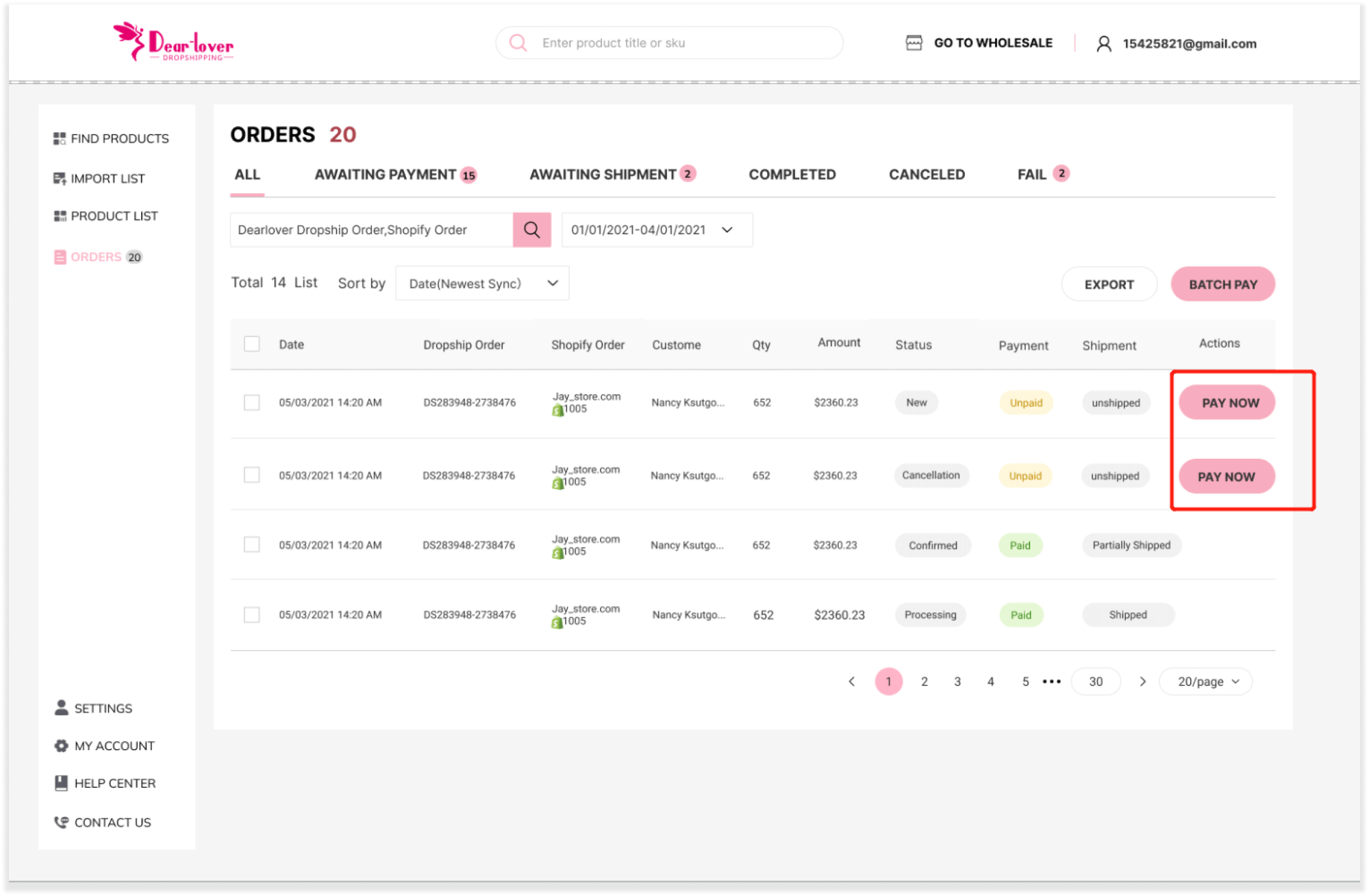Click the Help Center book icon
Screen dimensions: 1369x896
pyautogui.click(x=61, y=783)
